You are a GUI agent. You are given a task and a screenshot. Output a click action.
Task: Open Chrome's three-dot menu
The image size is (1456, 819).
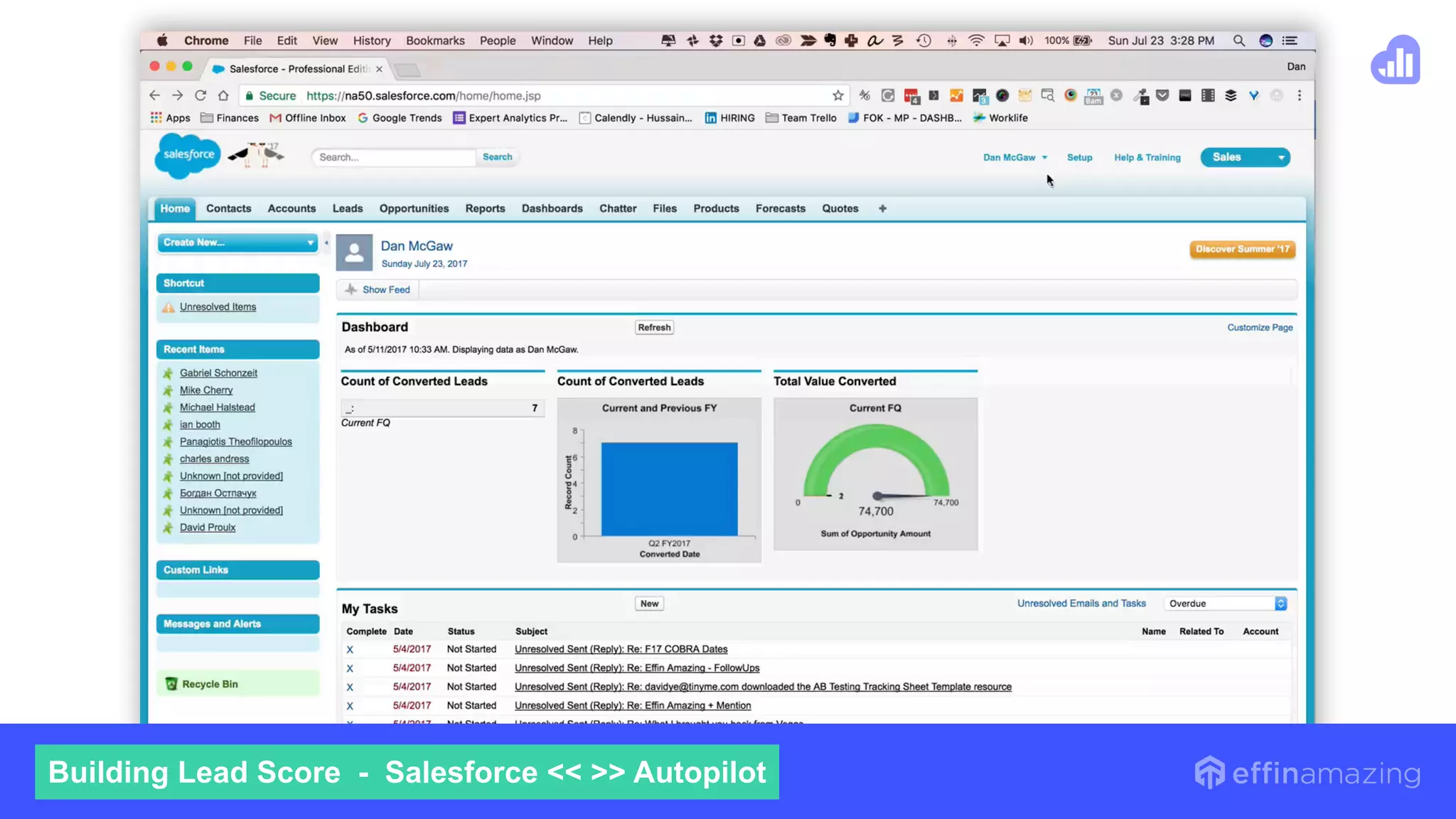1300,95
